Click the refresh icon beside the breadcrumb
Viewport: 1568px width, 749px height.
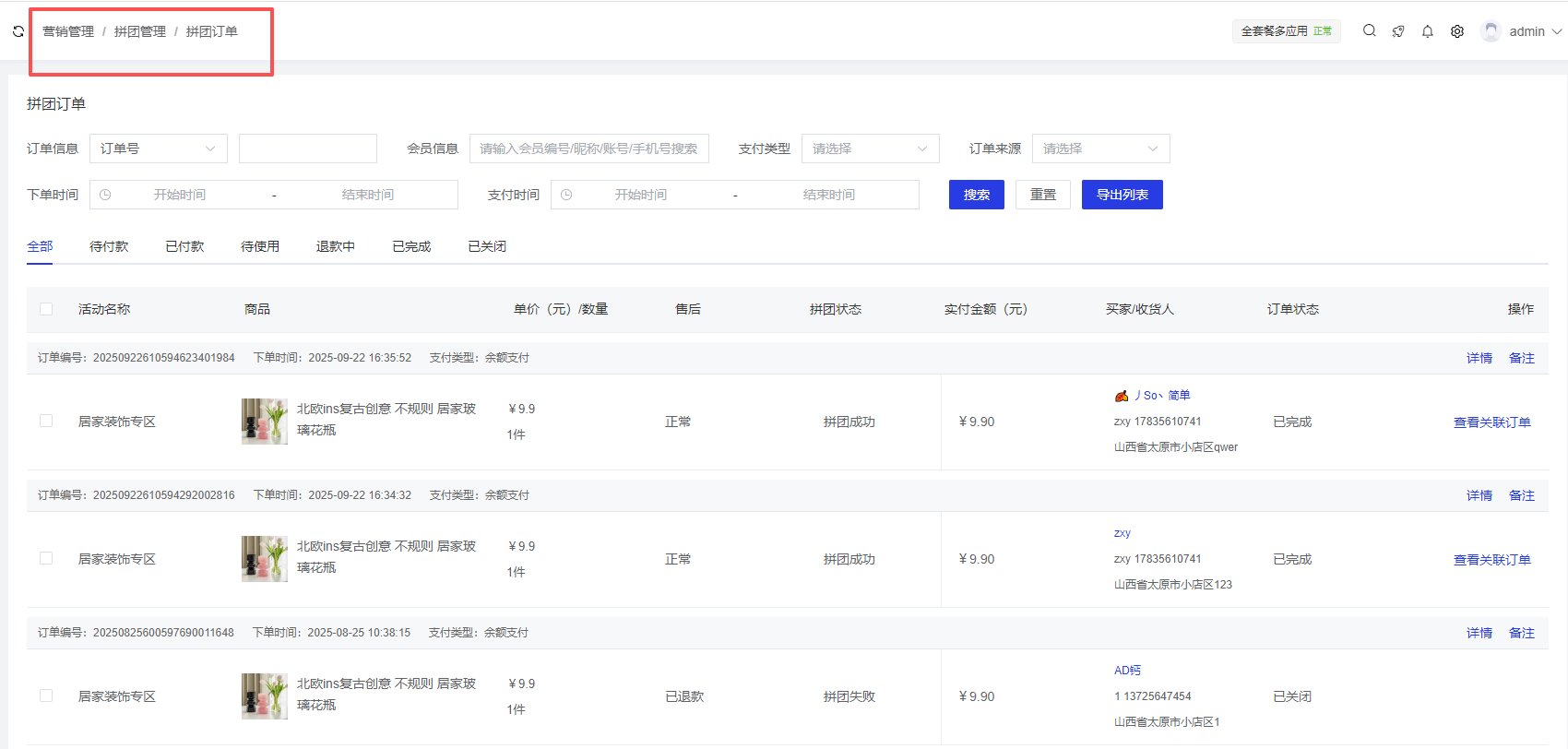[x=18, y=31]
